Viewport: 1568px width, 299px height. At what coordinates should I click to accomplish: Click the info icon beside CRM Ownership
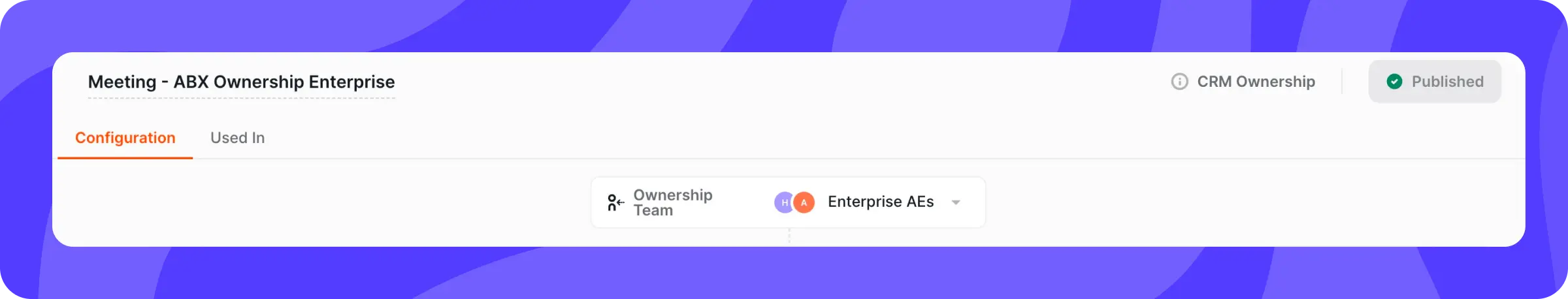[x=1179, y=82]
